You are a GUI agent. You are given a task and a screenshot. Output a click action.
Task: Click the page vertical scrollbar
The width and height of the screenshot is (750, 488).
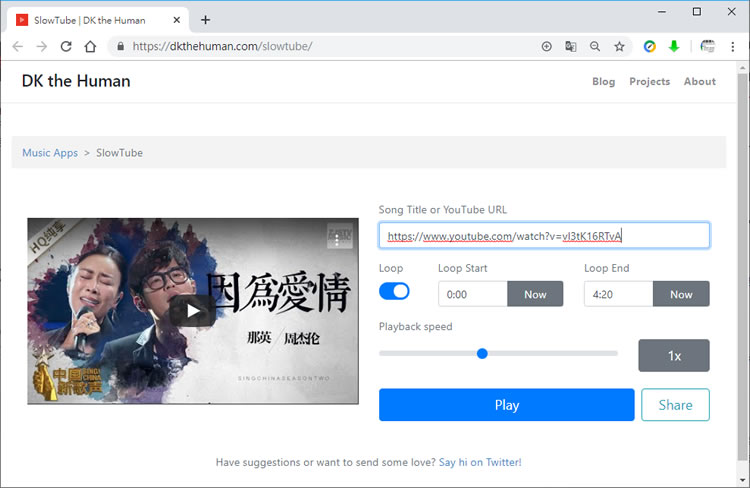[742, 266]
